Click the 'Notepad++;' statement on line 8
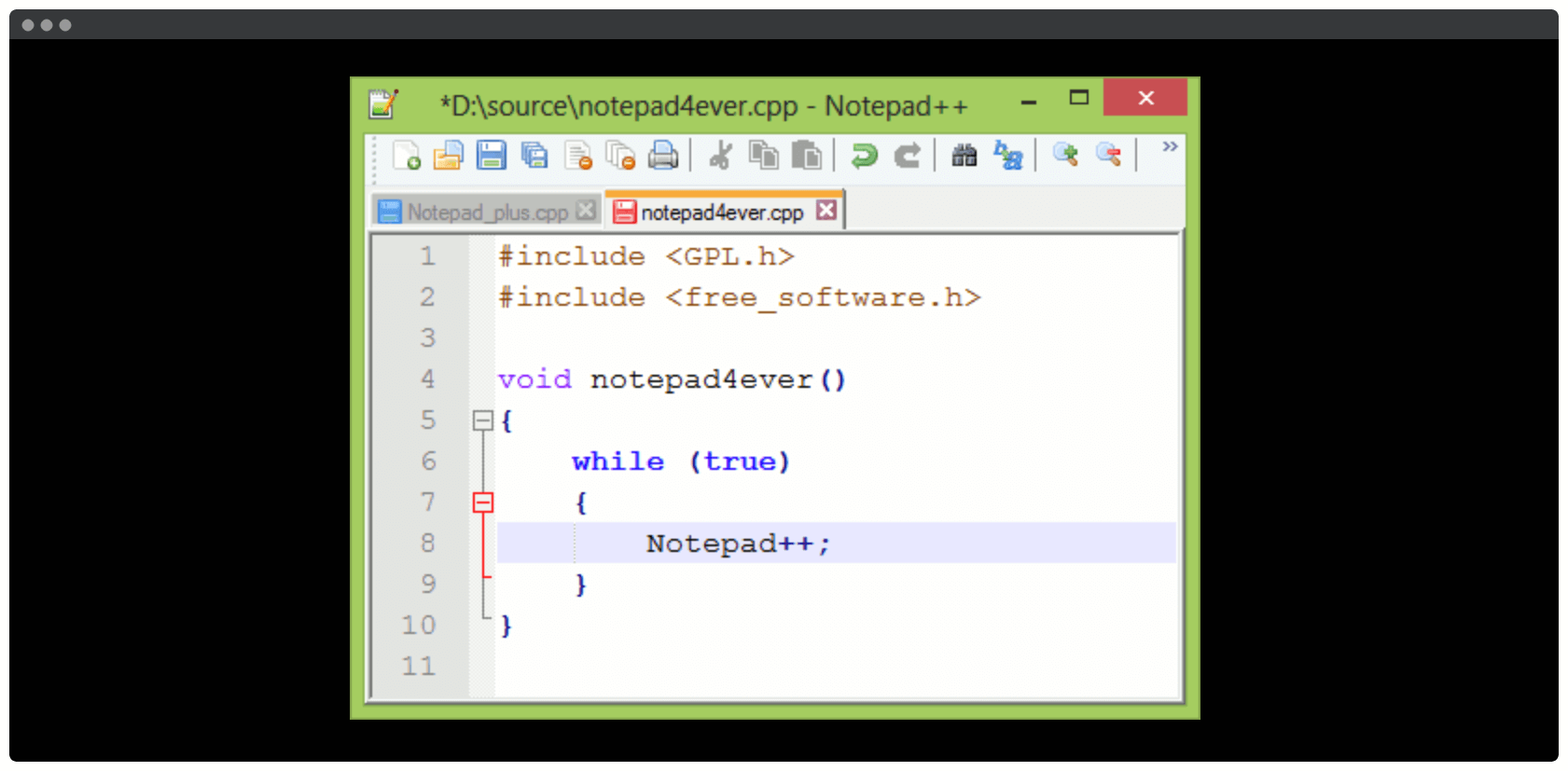The height and width of the screenshot is (771, 1568). [x=738, y=544]
